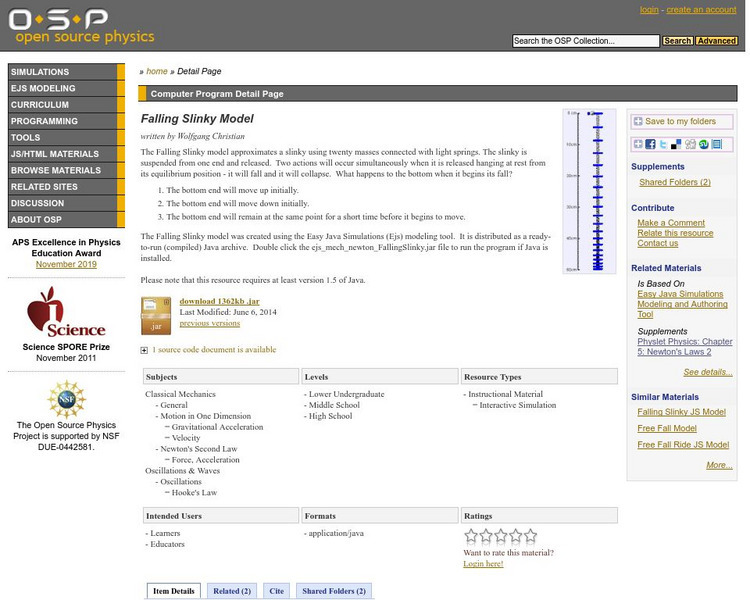Open PROGRAMMING menu item
750x600 pixels.
coord(66,121)
